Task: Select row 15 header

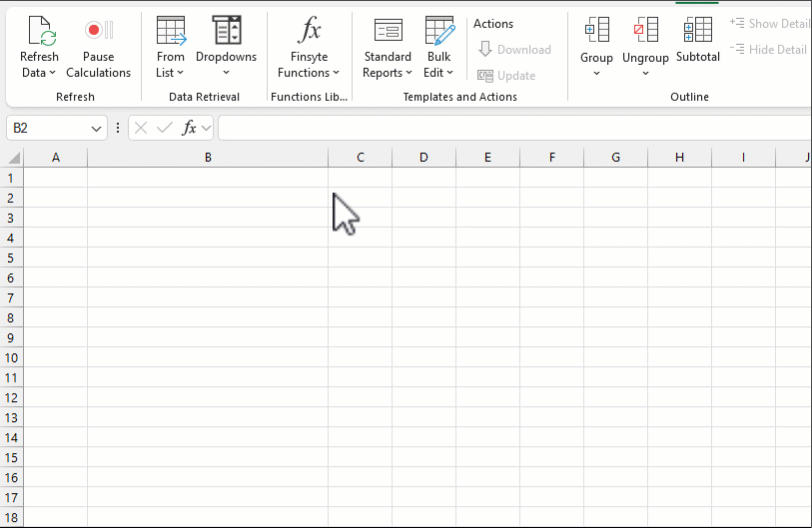Action: pos(11,458)
